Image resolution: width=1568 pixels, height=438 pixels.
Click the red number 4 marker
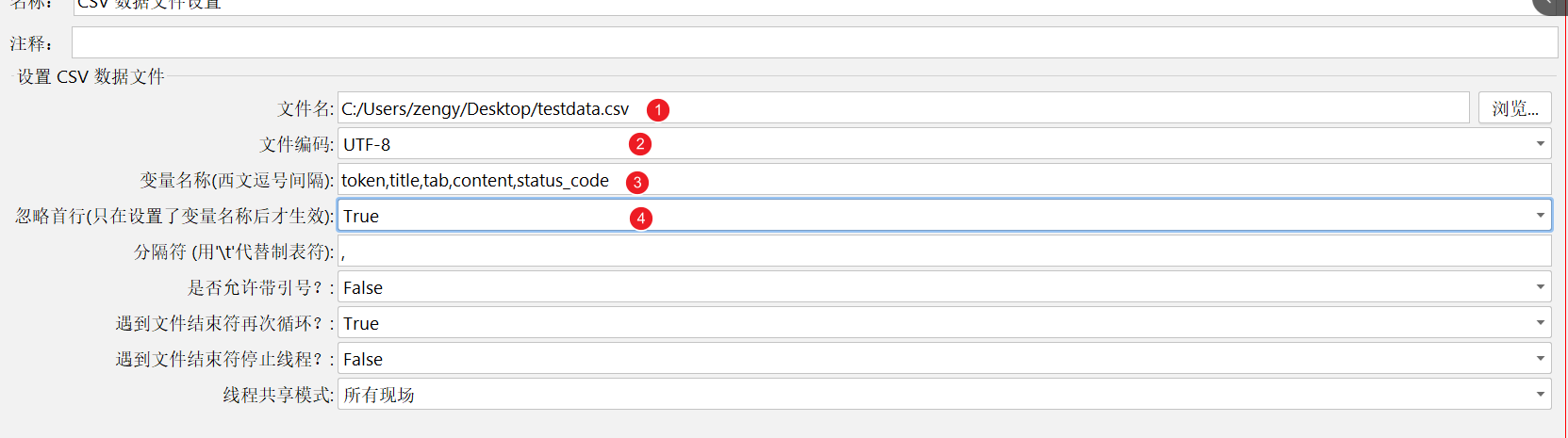(x=640, y=218)
